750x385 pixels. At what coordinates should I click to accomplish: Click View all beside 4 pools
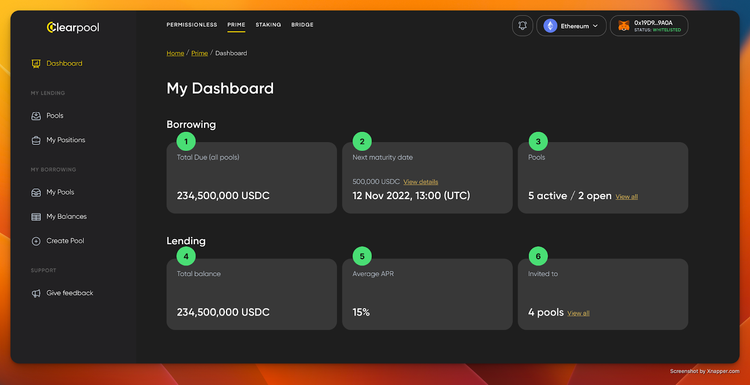point(578,313)
